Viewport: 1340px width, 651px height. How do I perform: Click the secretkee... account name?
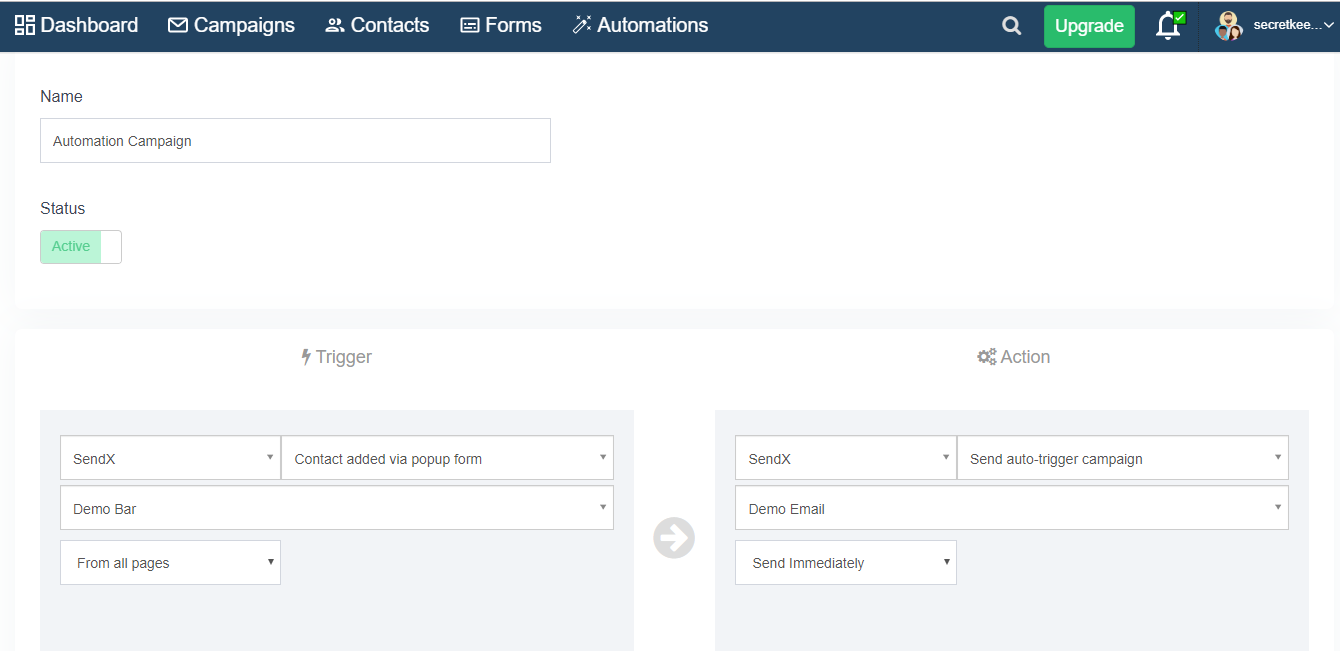[x=1287, y=26]
